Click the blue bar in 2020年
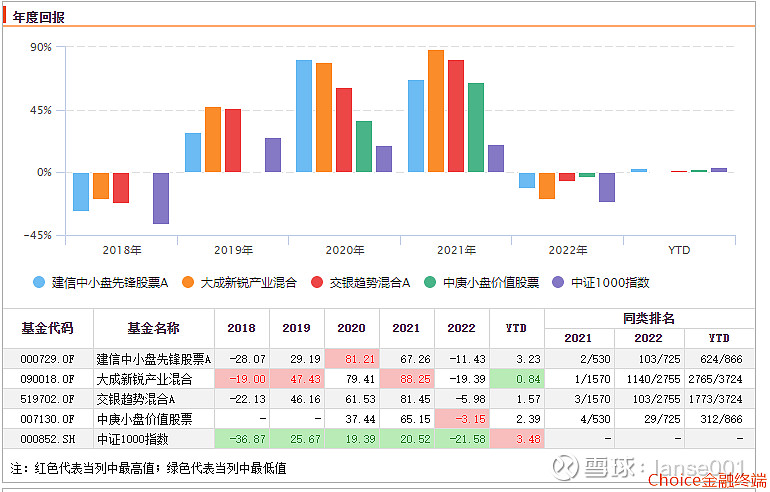The width and height of the screenshot is (770, 492). point(304,116)
